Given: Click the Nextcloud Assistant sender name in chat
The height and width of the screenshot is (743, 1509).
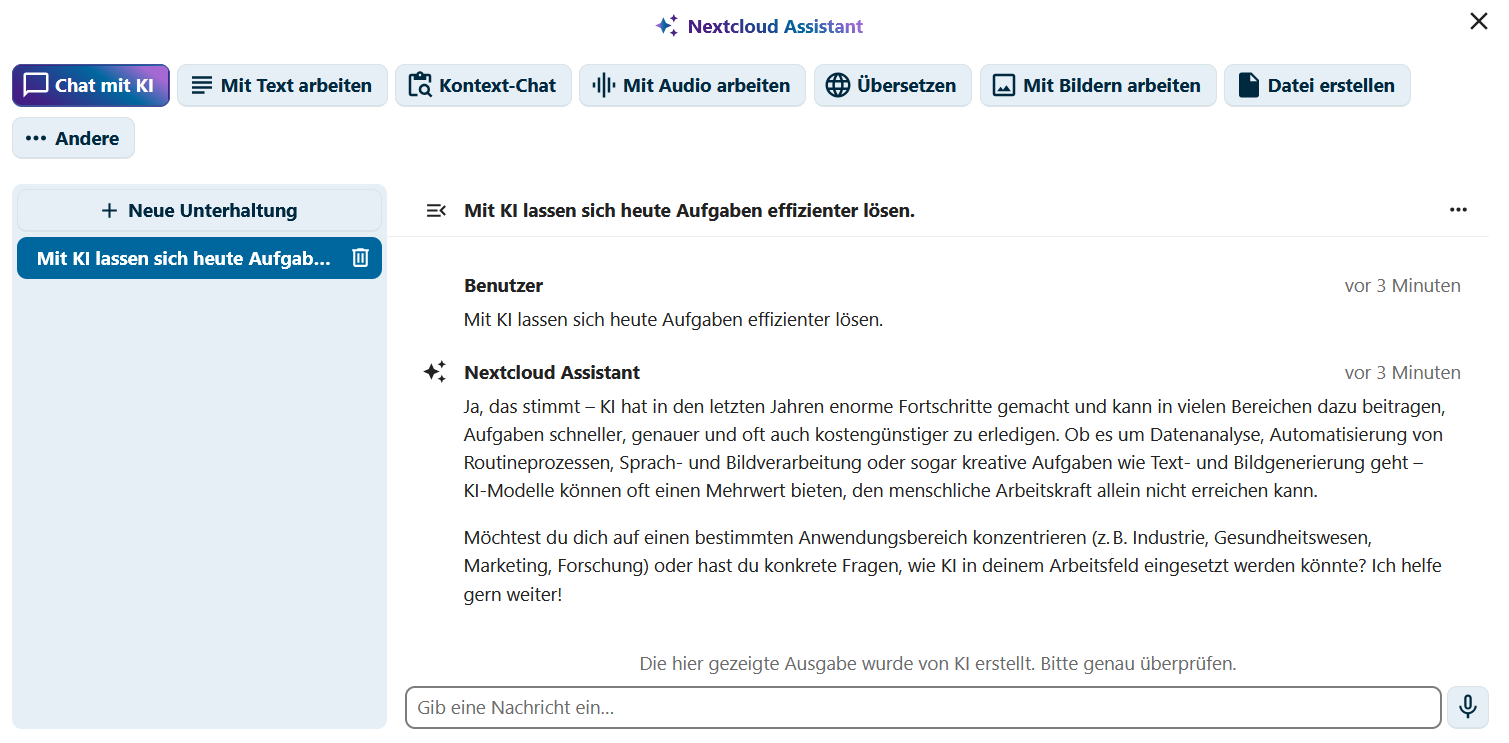Looking at the screenshot, I should [552, 372].
